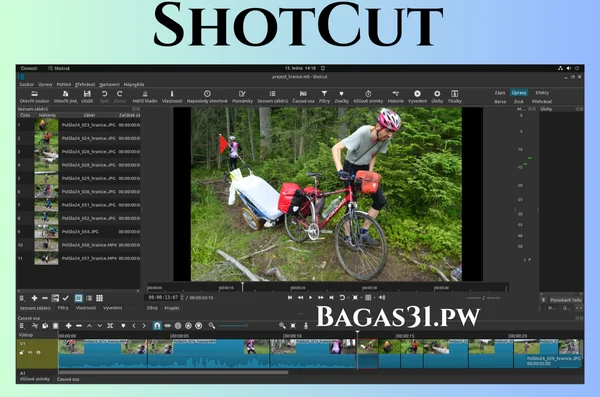Image resolution: width=600 pixels, height=397 pixels.
Task: Open Činnosti in the system top bar
Action: (29, 69)
